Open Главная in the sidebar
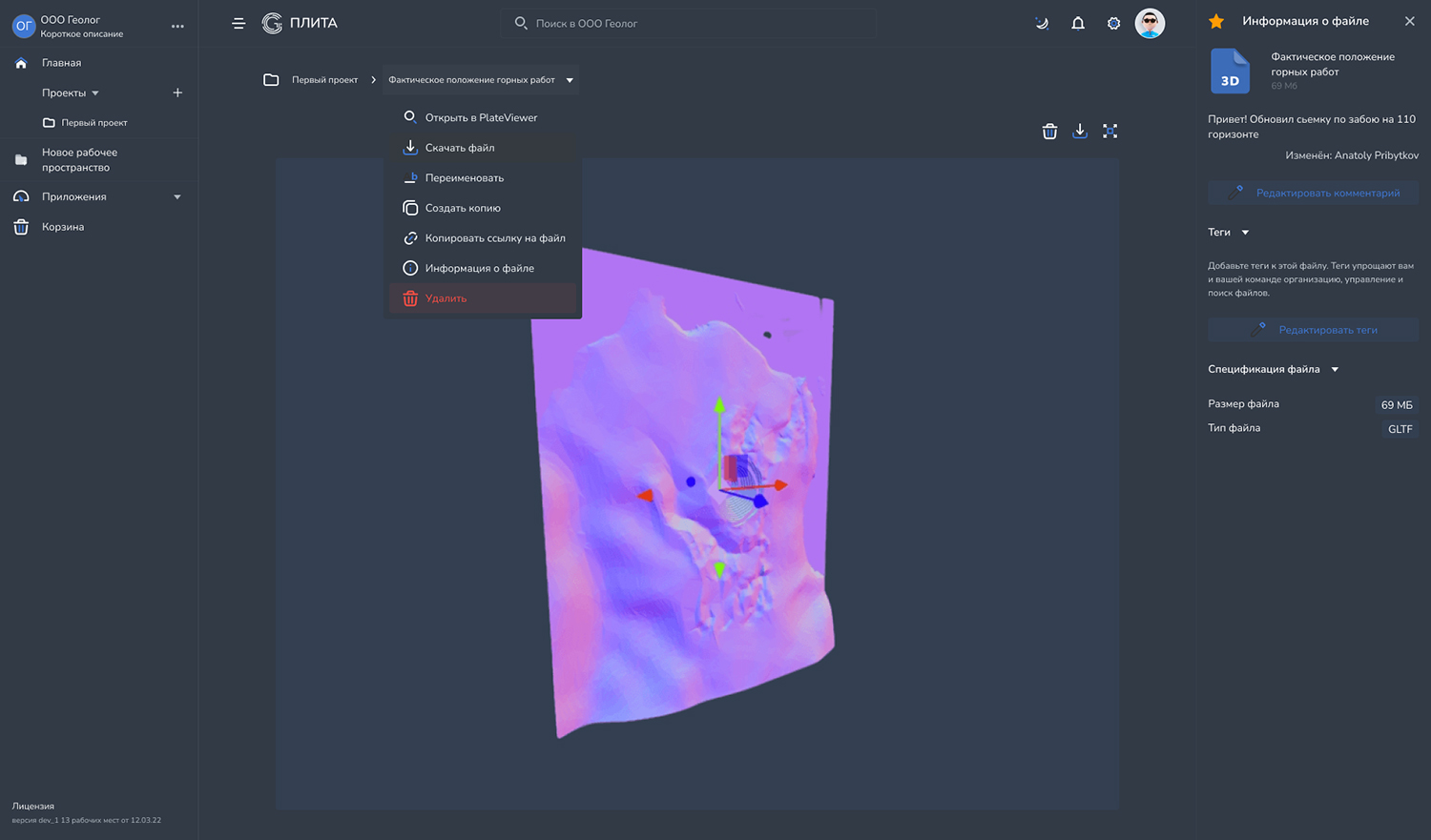Image resolution: width=1431 pixels, height=840 pixels. [x=61, y=63]
